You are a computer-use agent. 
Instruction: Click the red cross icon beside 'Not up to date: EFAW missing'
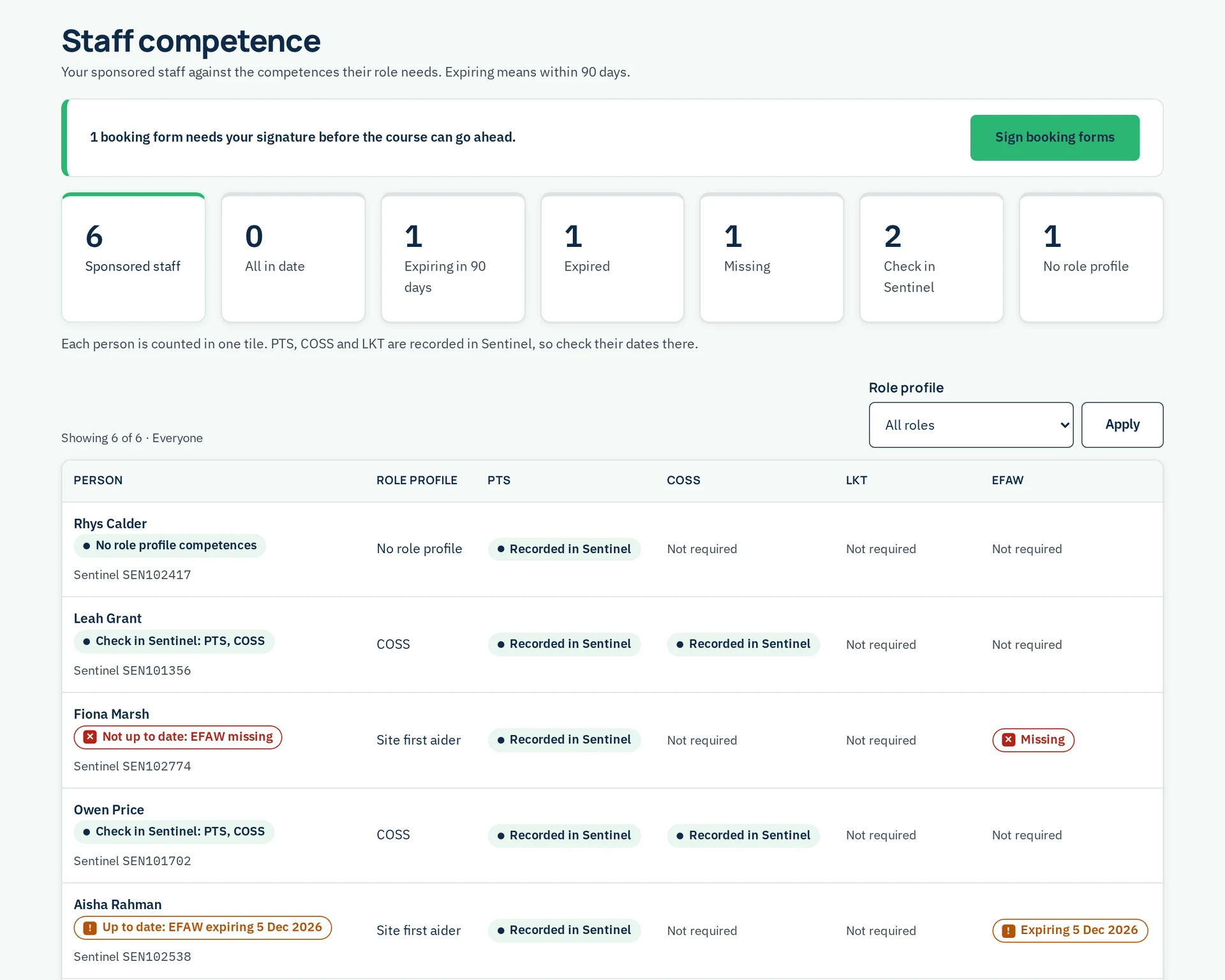91,737
